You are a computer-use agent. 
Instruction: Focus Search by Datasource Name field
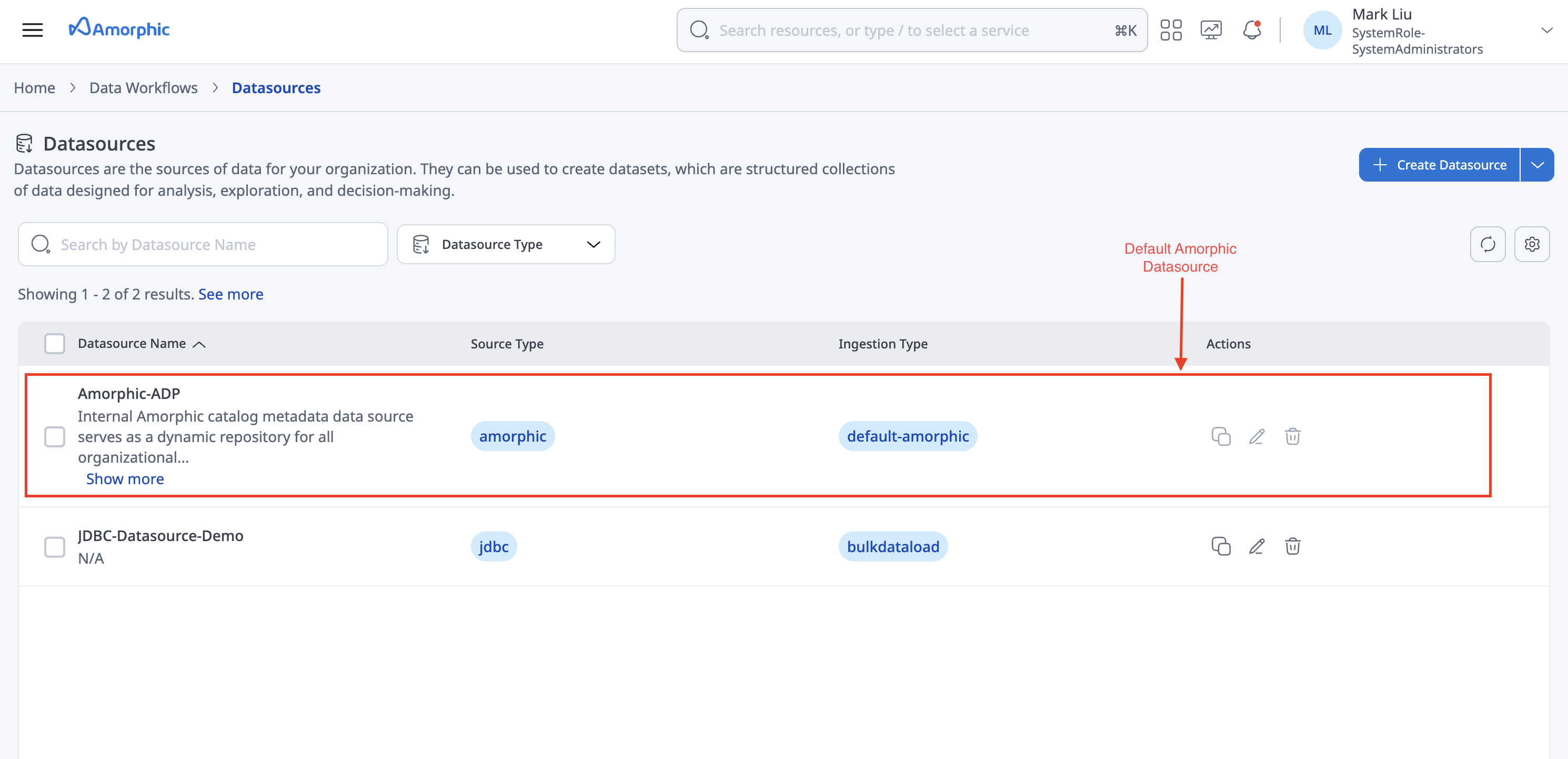[x=203, y=244]
